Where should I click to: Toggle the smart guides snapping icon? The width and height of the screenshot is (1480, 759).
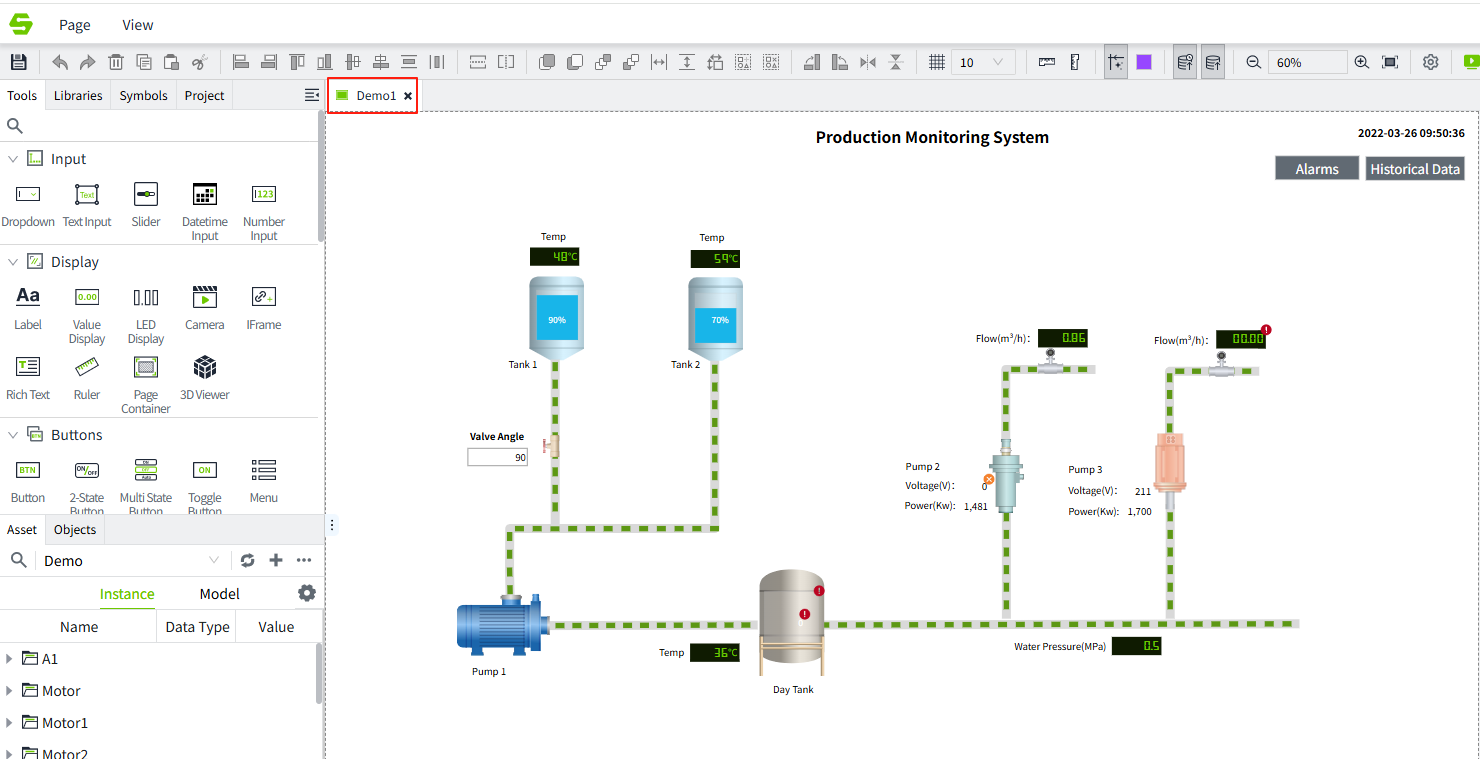[x=1116, y=62]
